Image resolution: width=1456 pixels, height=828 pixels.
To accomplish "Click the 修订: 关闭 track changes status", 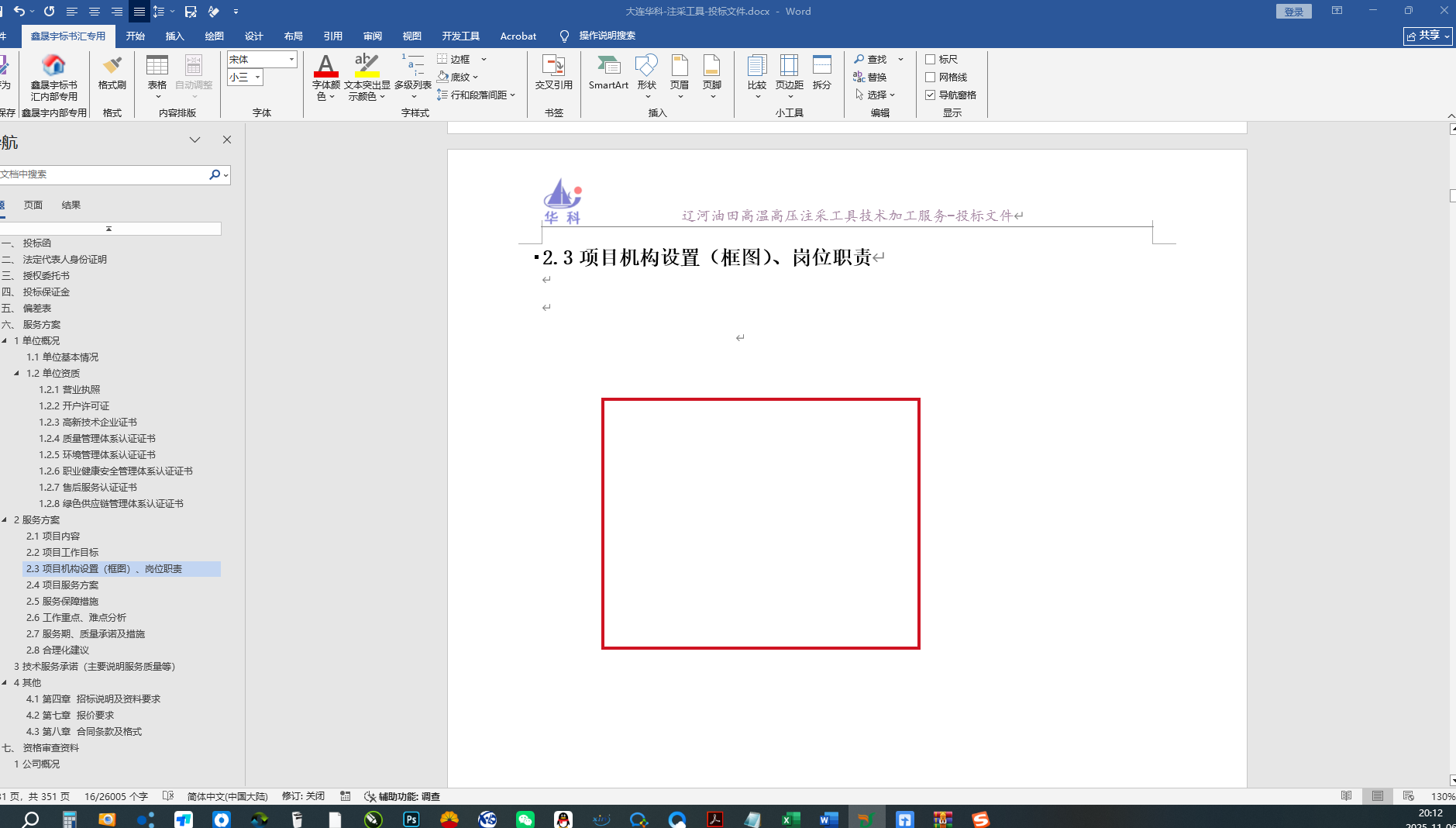I will coord(304,796).
